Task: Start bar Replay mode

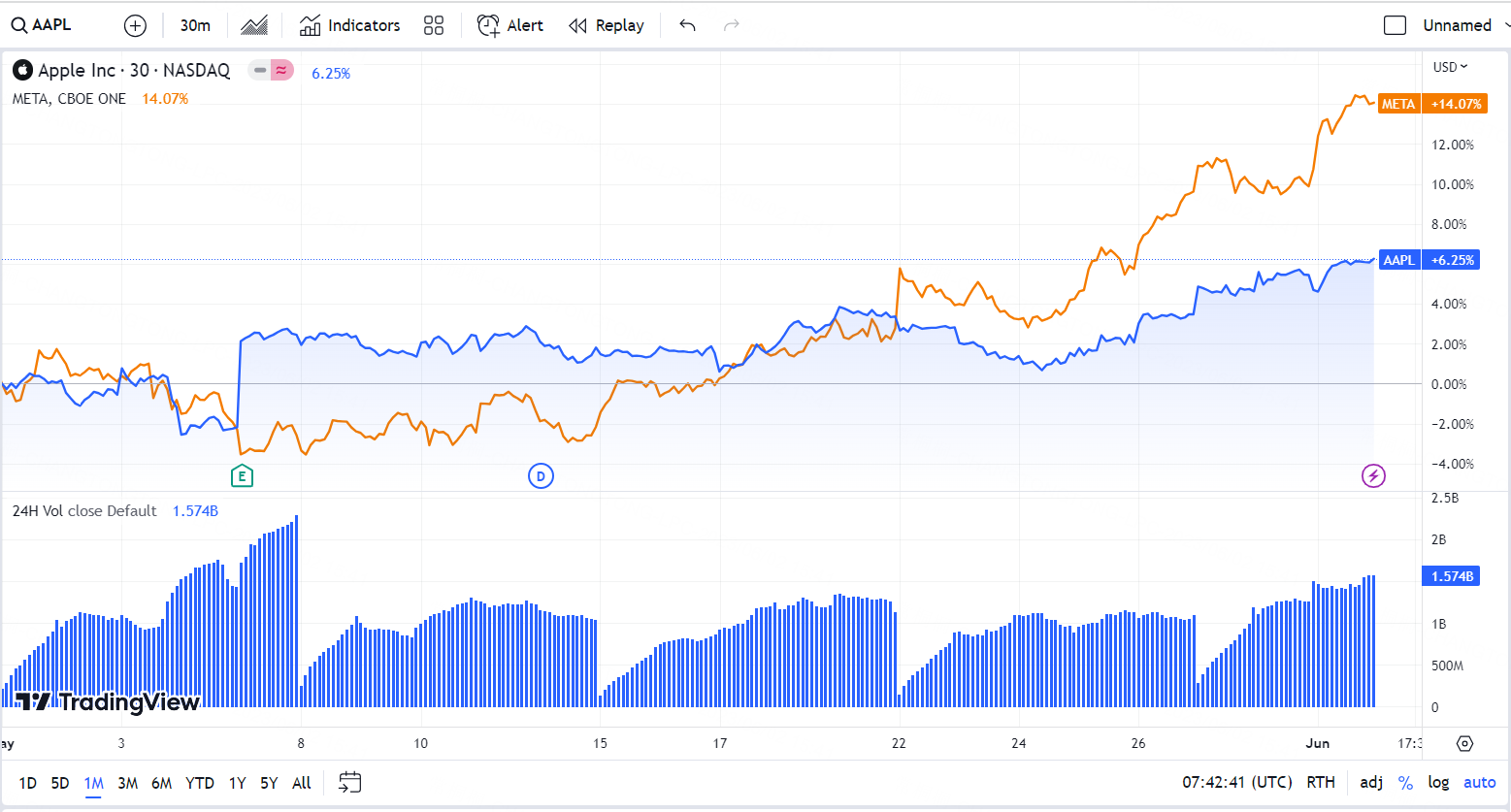Action: coord(607,26)
